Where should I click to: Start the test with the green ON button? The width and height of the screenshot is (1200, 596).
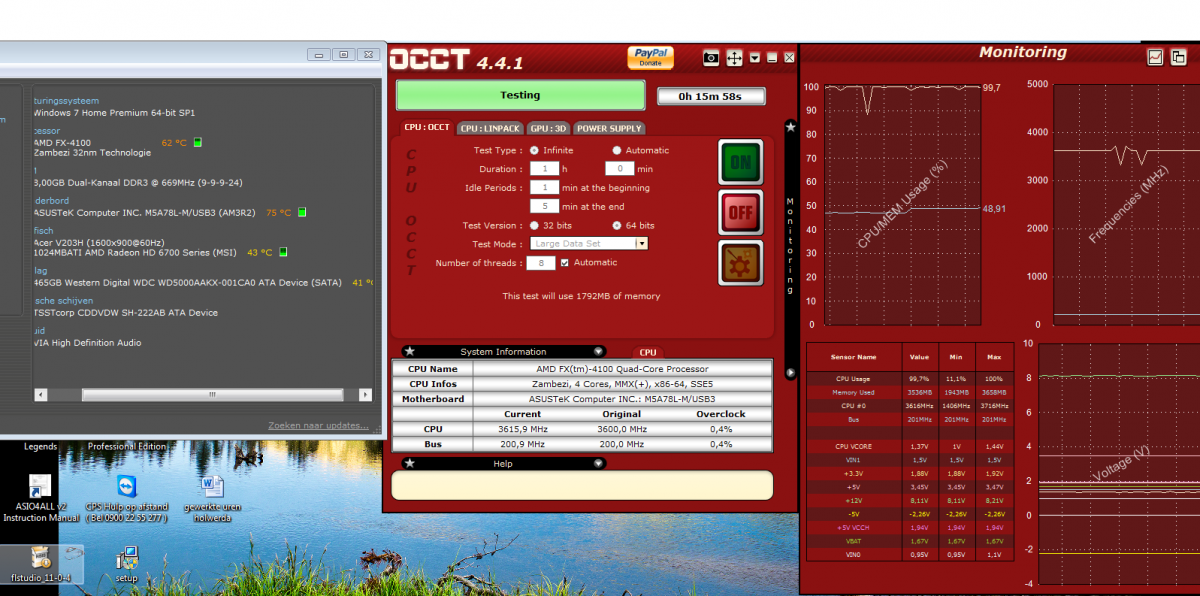741,162
